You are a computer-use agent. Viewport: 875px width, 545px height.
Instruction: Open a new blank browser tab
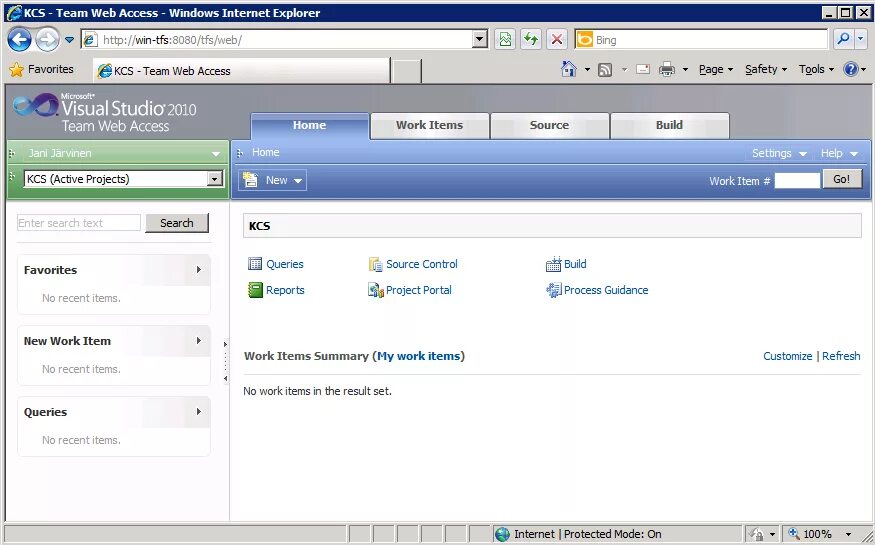coord(407,71)
